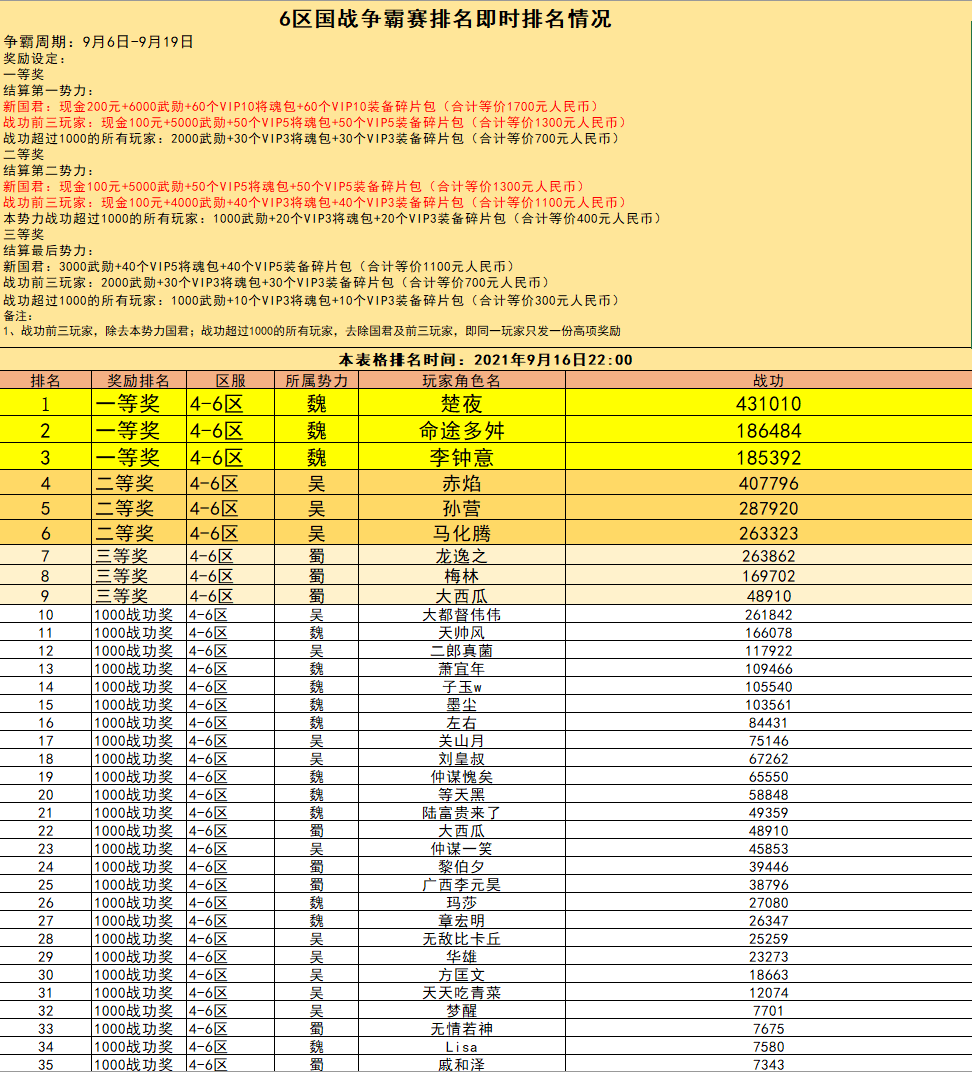
Task: Click the score cell 166078
Action: (x=768, y=632)
